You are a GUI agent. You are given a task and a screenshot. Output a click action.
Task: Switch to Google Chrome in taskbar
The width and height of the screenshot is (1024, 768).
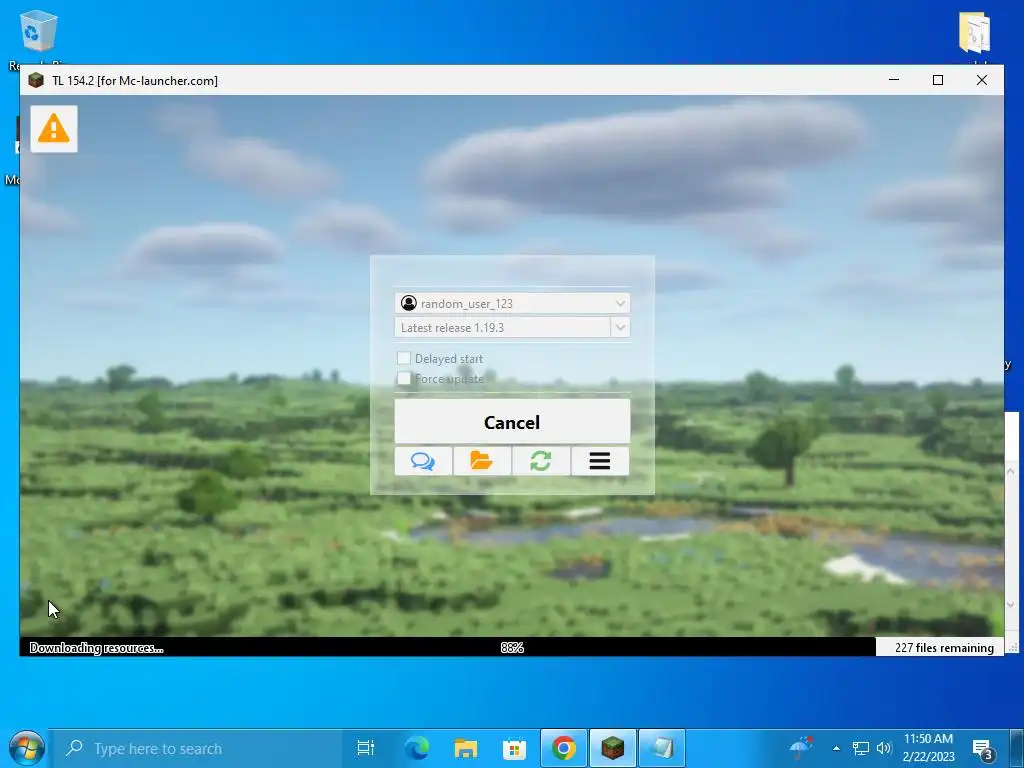click(x=564, y=748)
